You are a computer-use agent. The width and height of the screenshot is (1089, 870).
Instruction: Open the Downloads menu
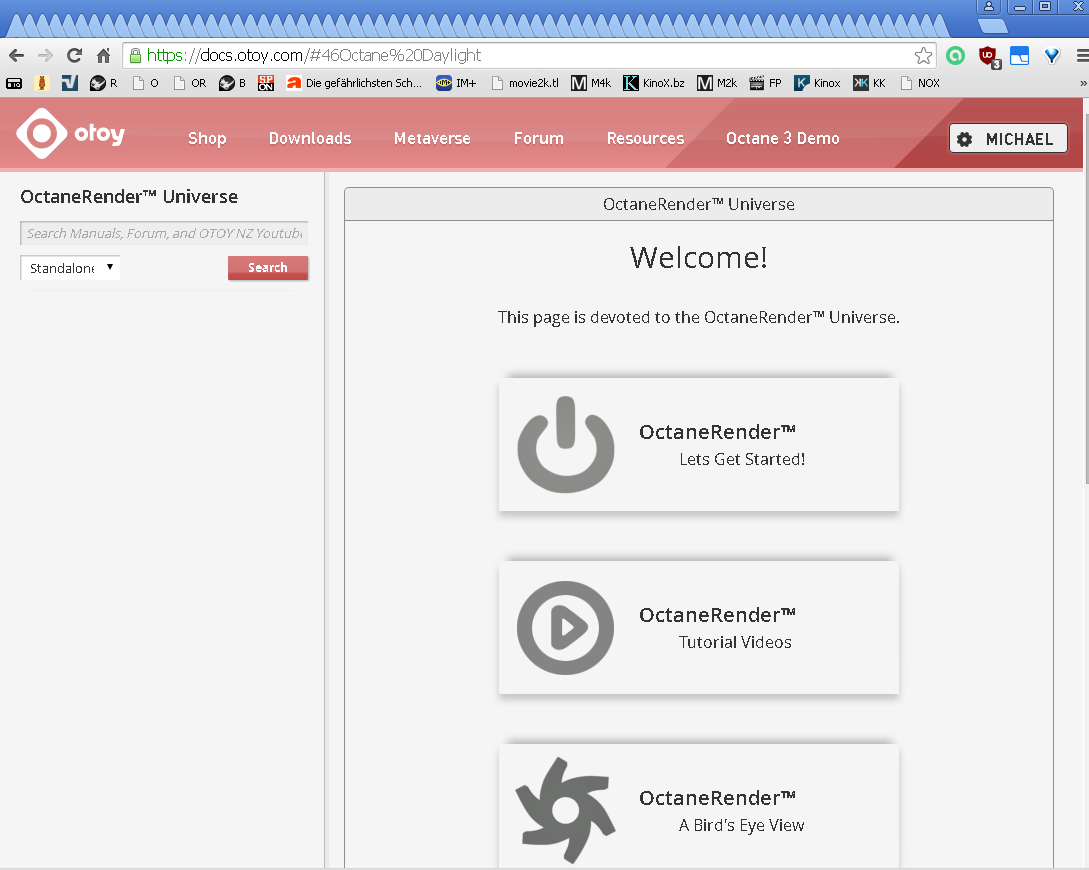(310, 138)
